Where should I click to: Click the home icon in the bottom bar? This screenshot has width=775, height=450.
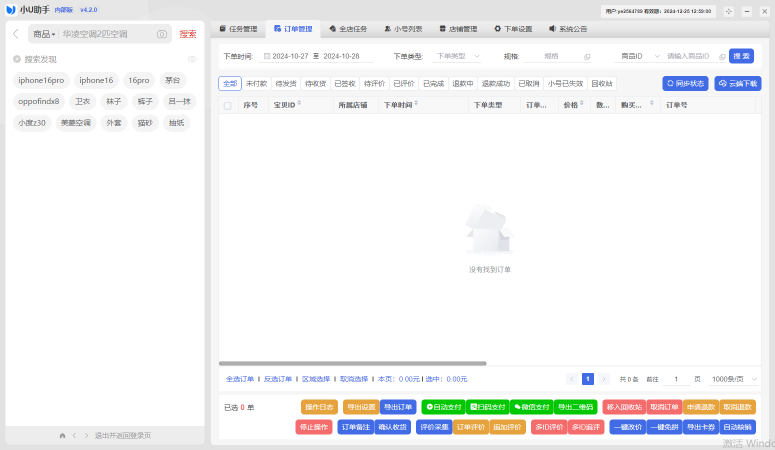(x=62, y=436)
